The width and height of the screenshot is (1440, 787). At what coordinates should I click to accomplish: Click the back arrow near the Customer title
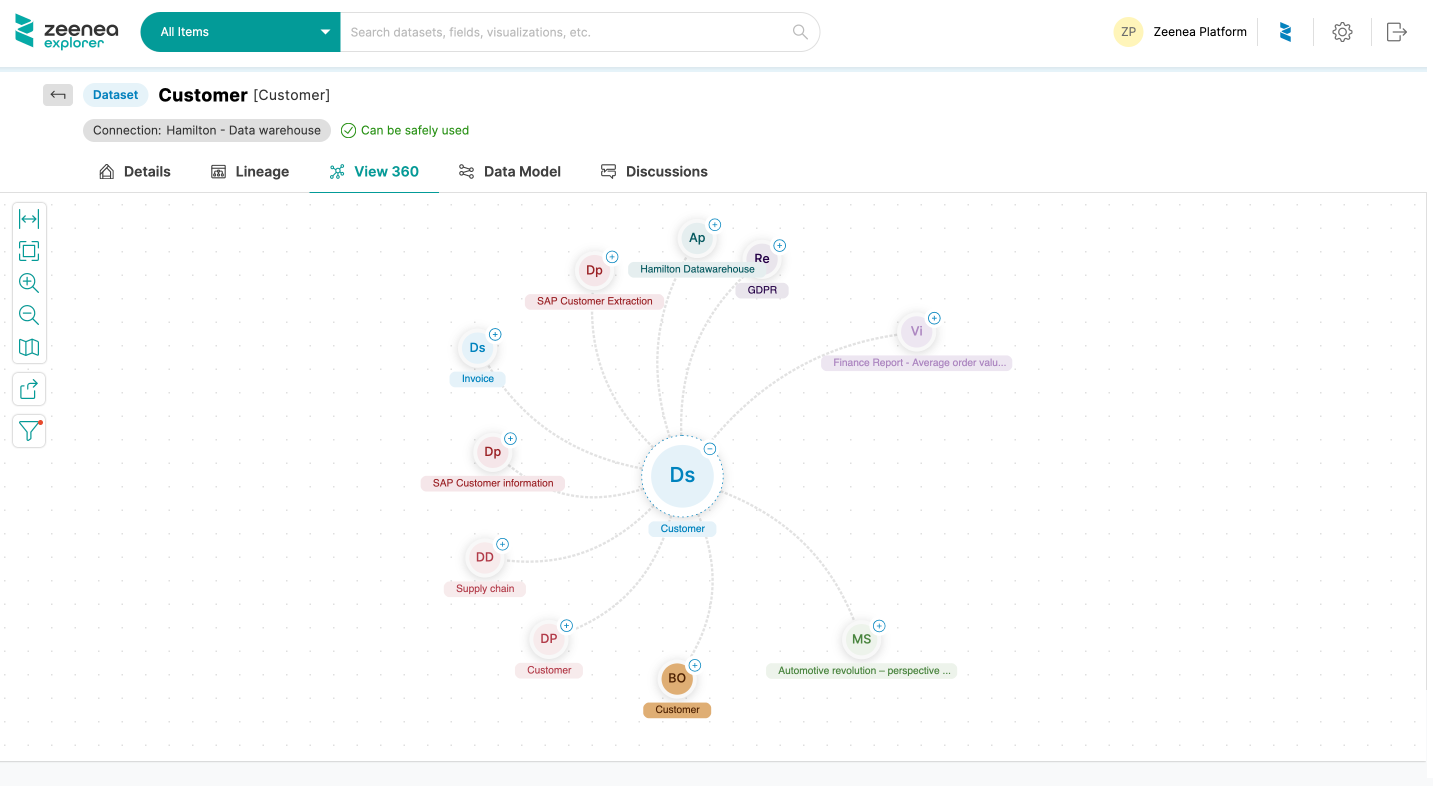click(x=57, y=94)
